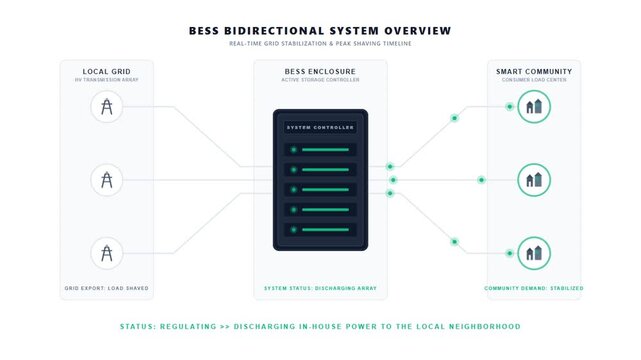This screenshot has width=641, height=360.
Task: Click Grid Export: Load Shaved status text
Action: coord(107,288)
